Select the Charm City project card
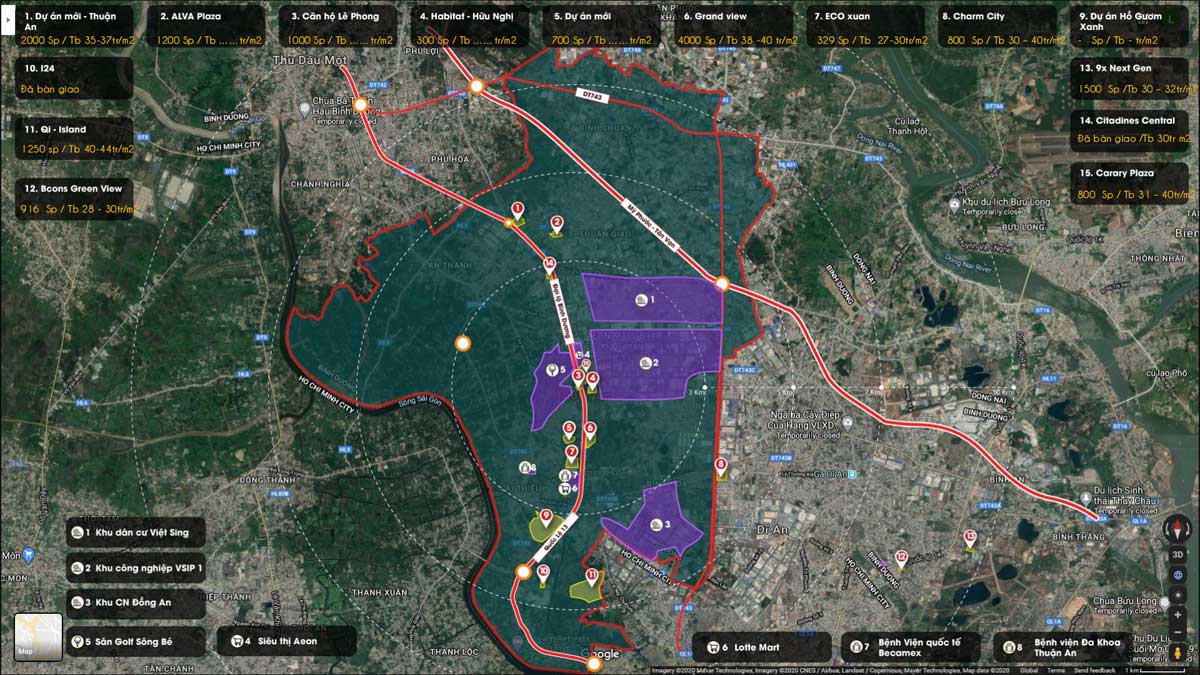This screenshot has width=1200, height=675. [995, 27]
